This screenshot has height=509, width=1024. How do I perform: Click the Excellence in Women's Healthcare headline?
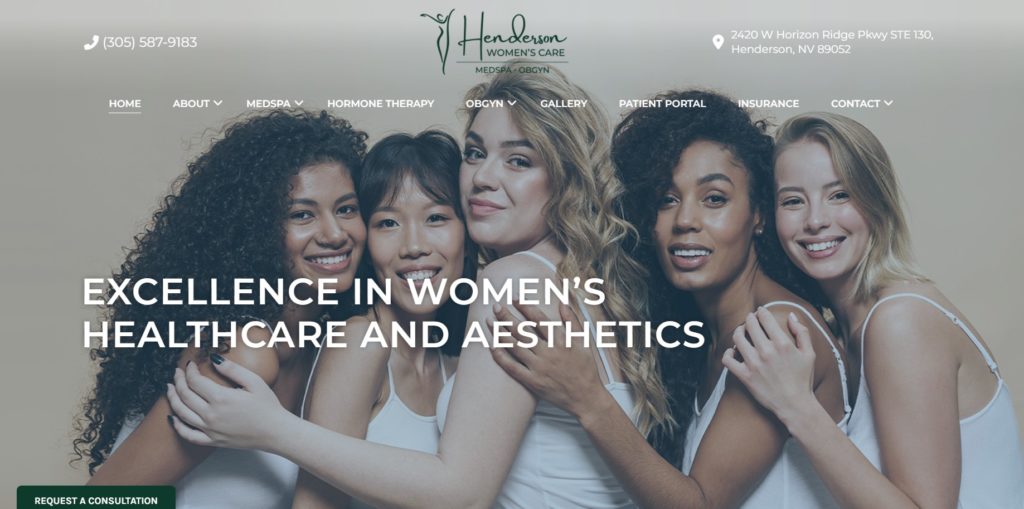[x=393, y=313]
